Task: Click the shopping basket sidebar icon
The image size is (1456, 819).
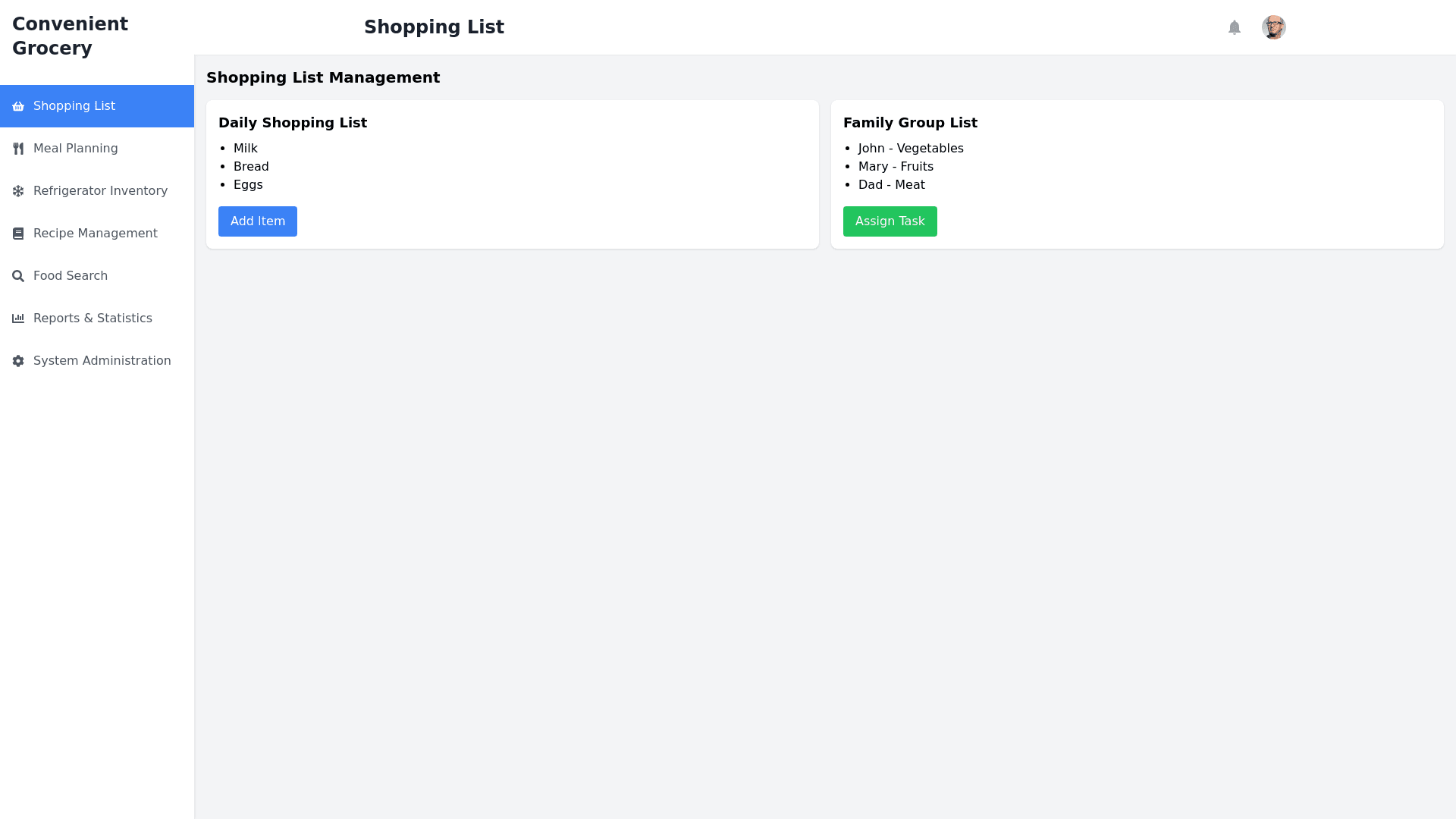Action: [18, 106]
